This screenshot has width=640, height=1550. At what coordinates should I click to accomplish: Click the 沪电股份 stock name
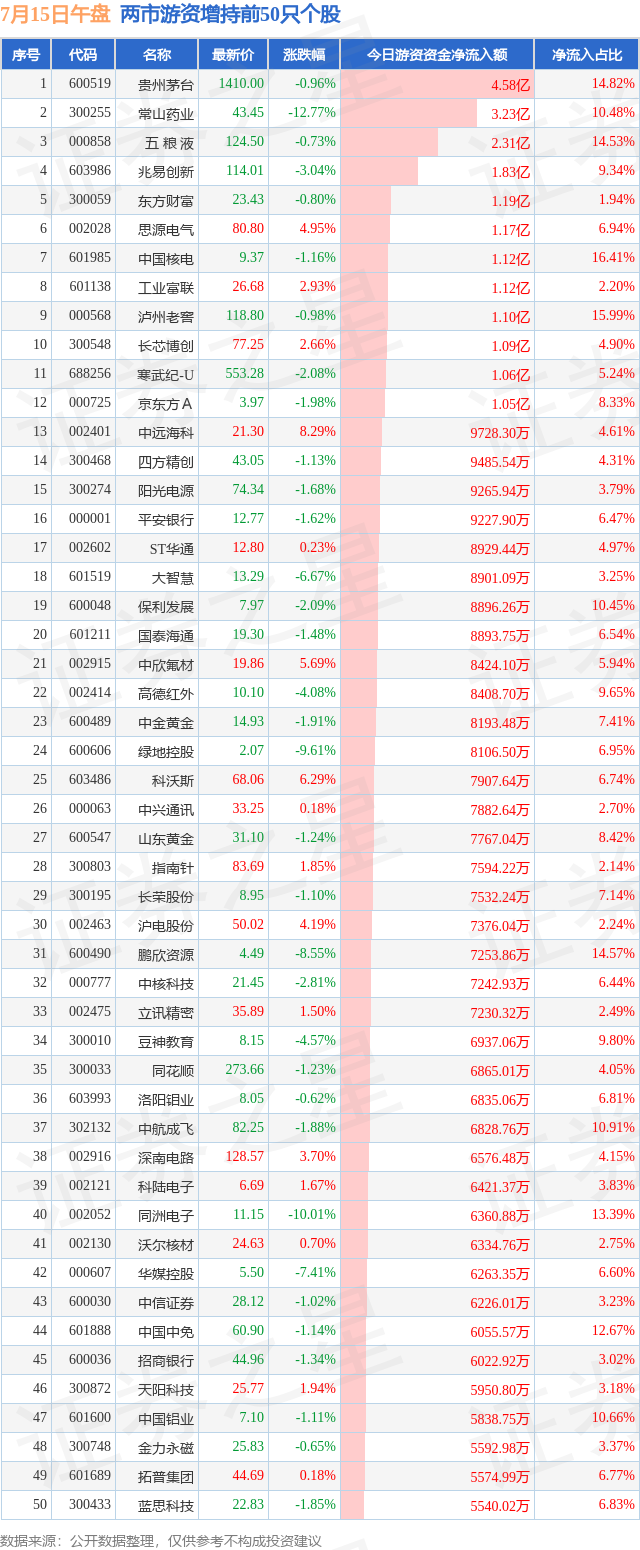[x=166, y=926]
